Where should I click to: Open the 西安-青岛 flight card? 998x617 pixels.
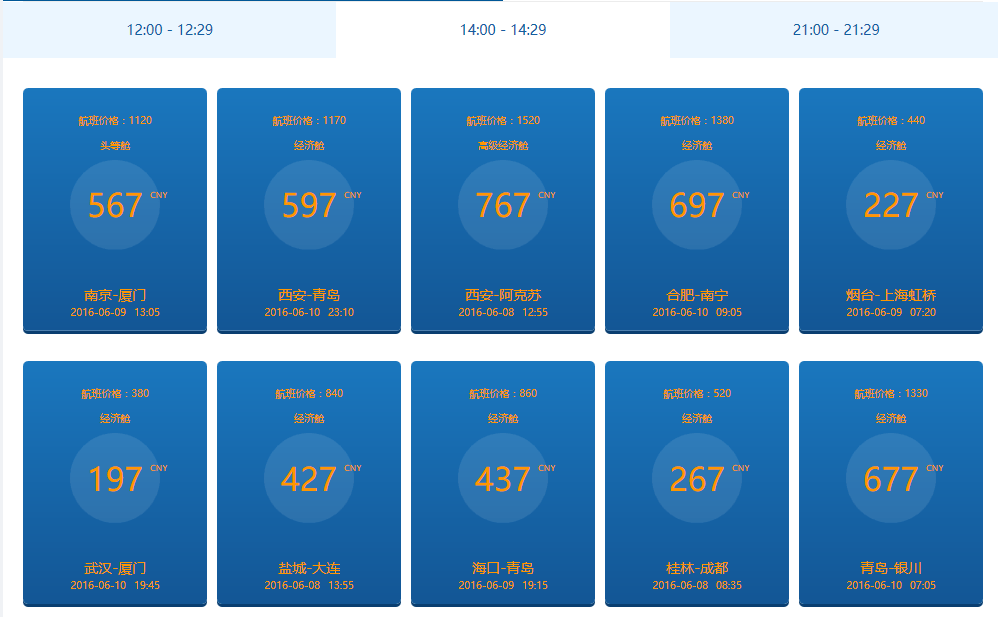pyautogui.click(x=309, y=211)
